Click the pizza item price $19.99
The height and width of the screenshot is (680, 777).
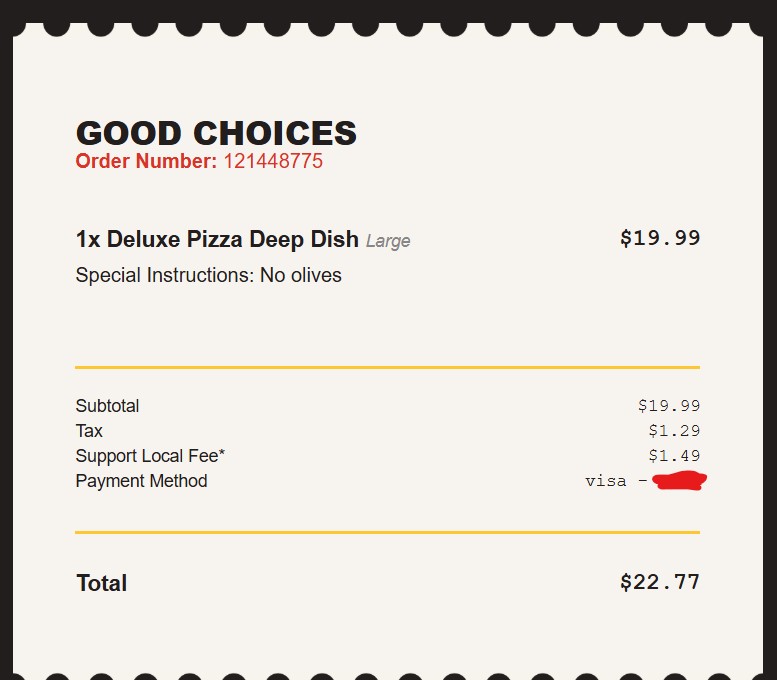coord(660,238)
